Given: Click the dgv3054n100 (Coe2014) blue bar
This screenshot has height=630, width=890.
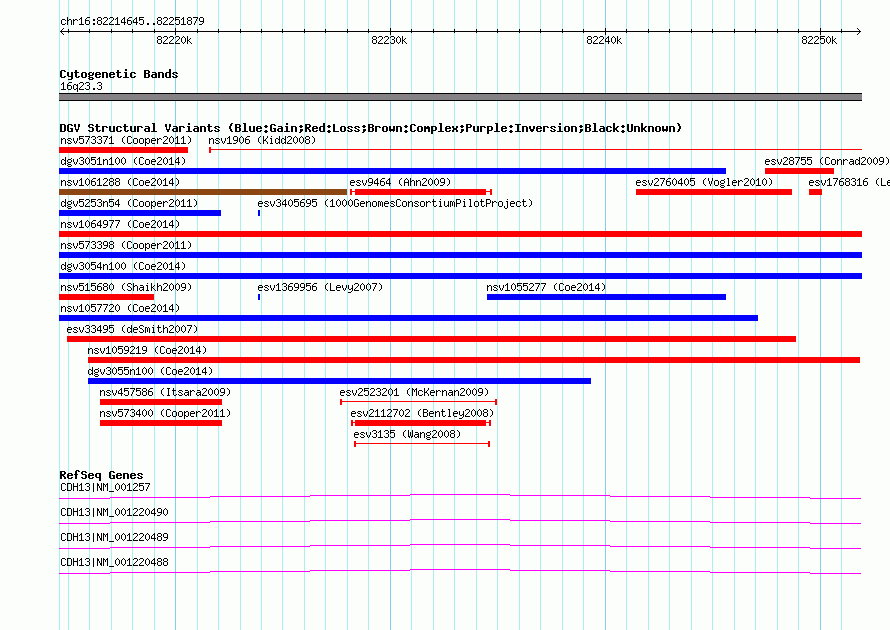Looking at the screenshot, I should tap(460, 276).
